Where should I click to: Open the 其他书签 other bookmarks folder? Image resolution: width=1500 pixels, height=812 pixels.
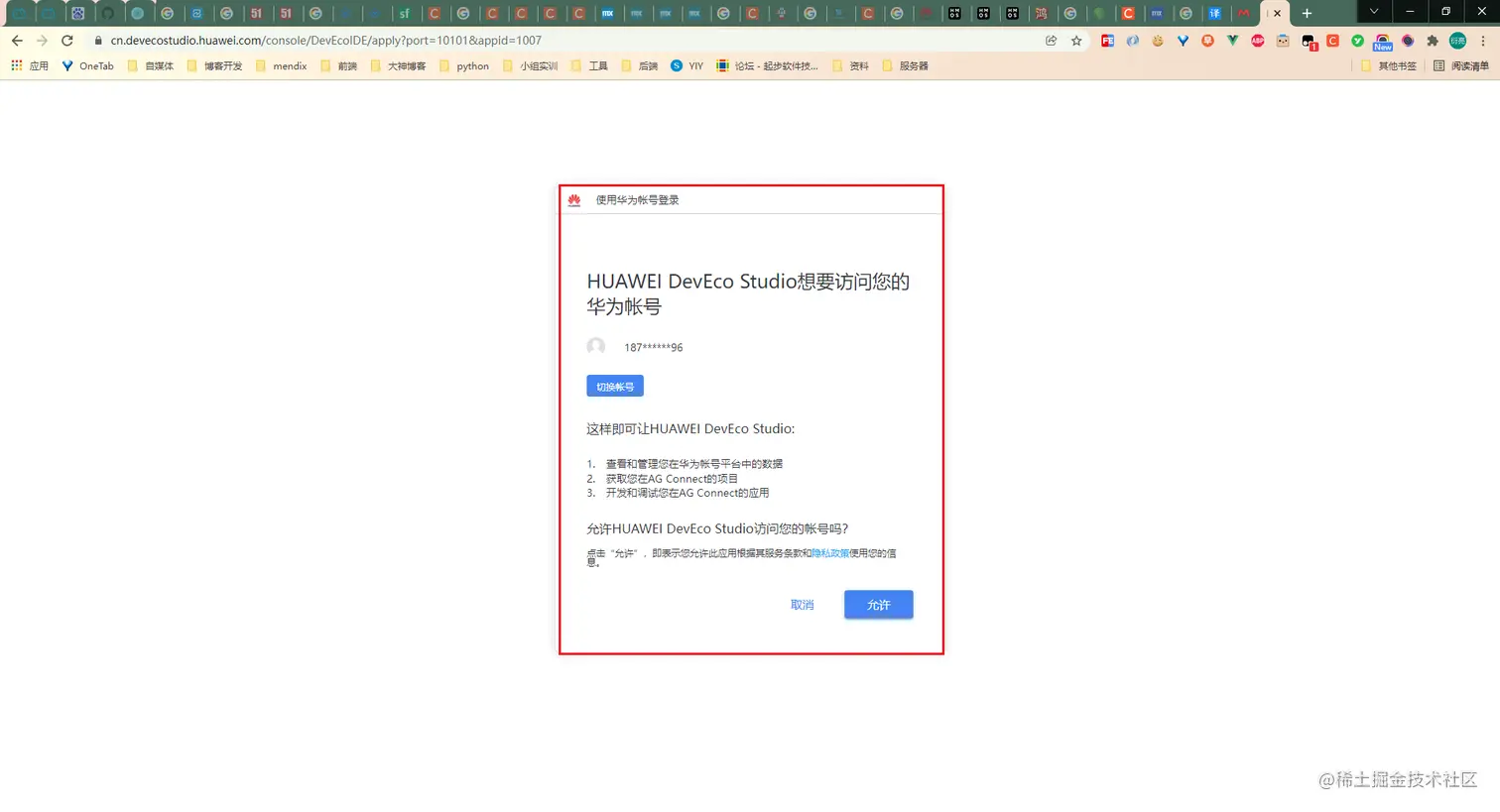[1388, 65]
